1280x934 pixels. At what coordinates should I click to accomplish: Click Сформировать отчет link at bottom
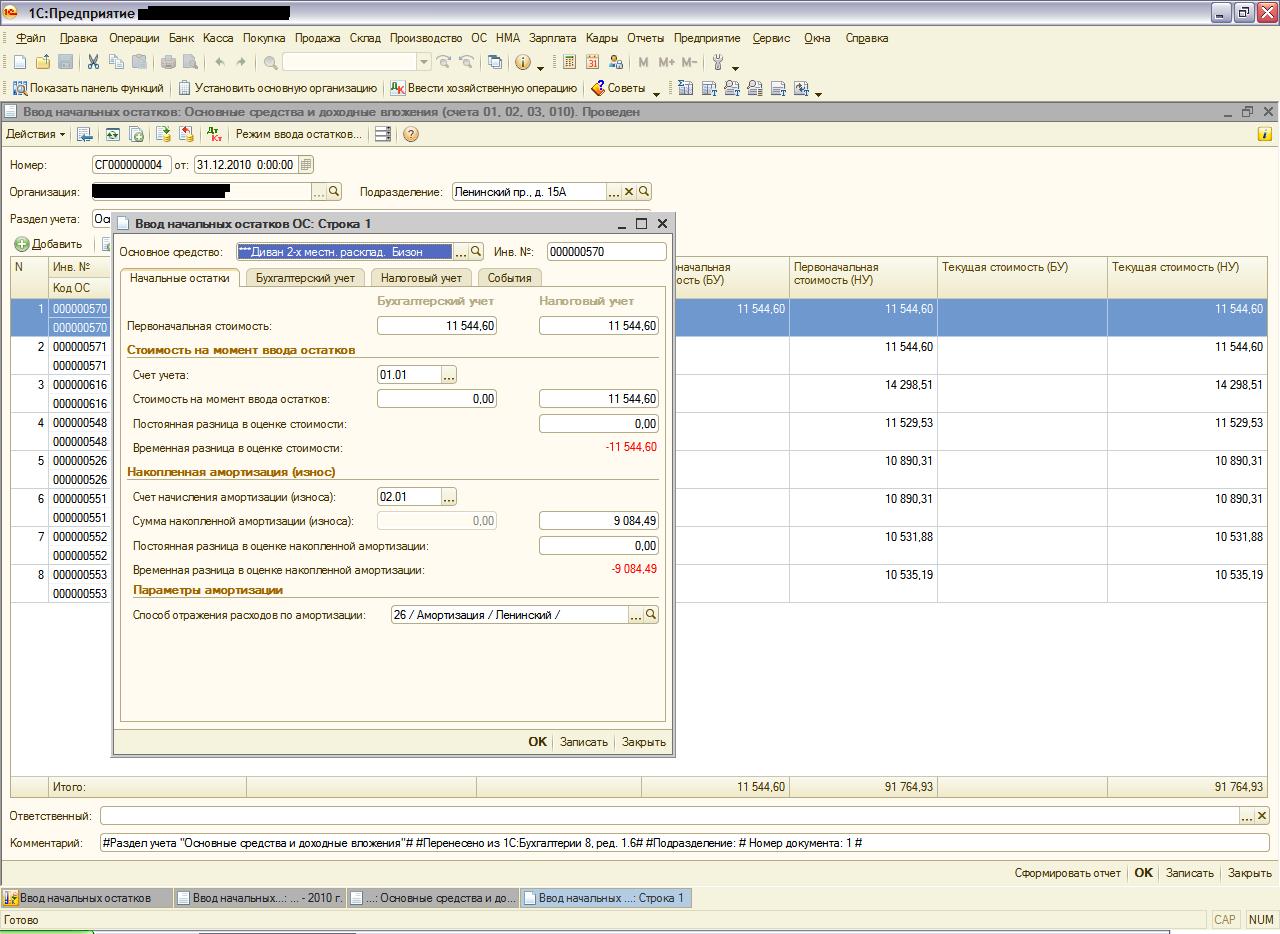tap(1067, 873)
